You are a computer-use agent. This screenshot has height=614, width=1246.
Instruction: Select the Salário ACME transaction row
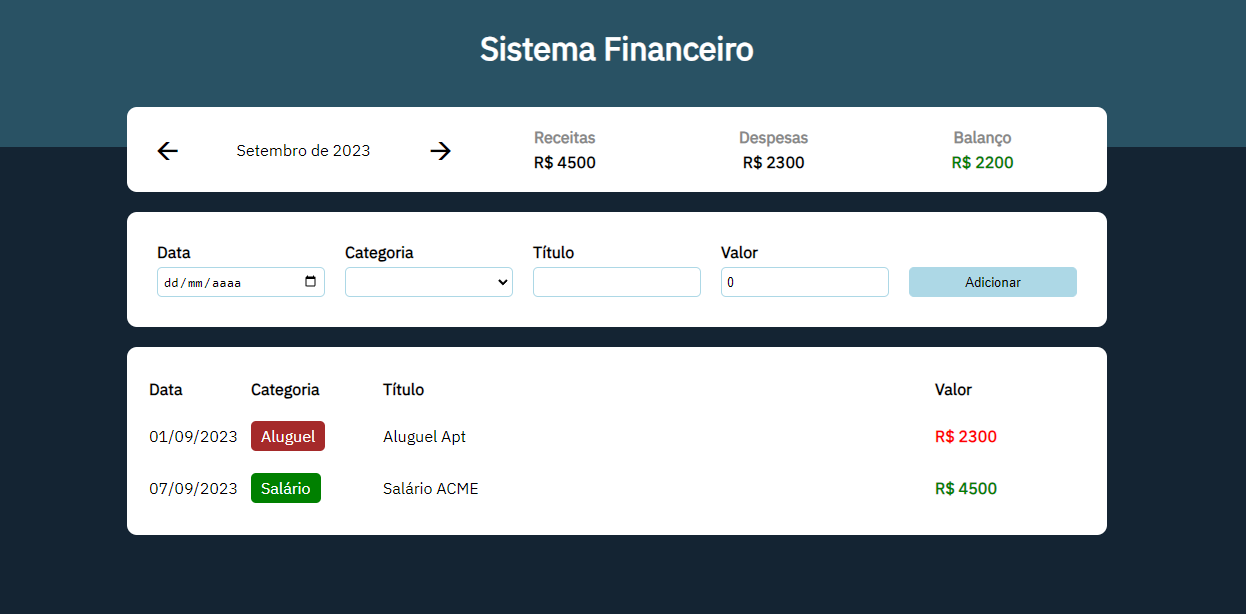point(430,488)
